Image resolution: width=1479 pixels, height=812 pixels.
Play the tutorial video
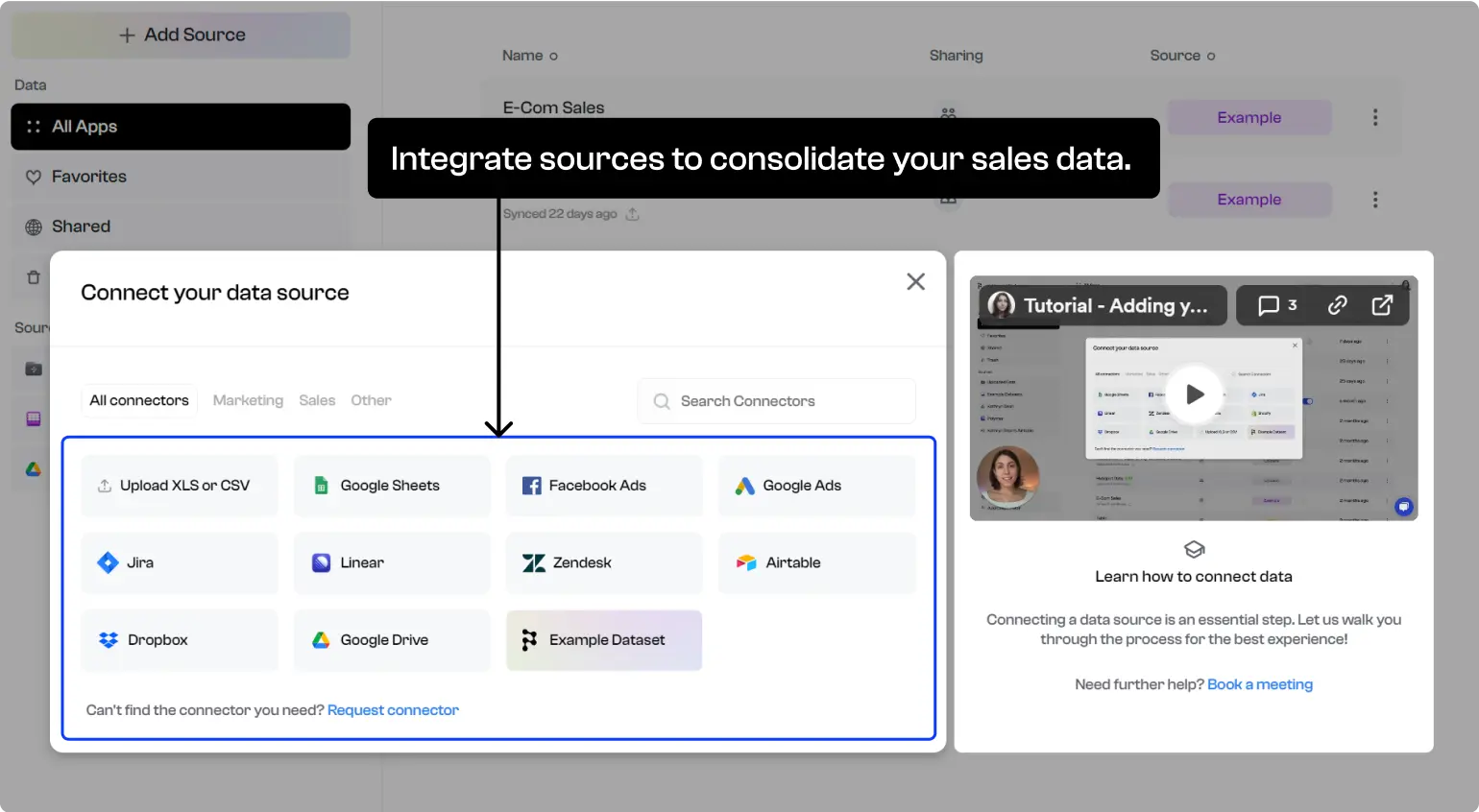click(x=1195, y=394)
